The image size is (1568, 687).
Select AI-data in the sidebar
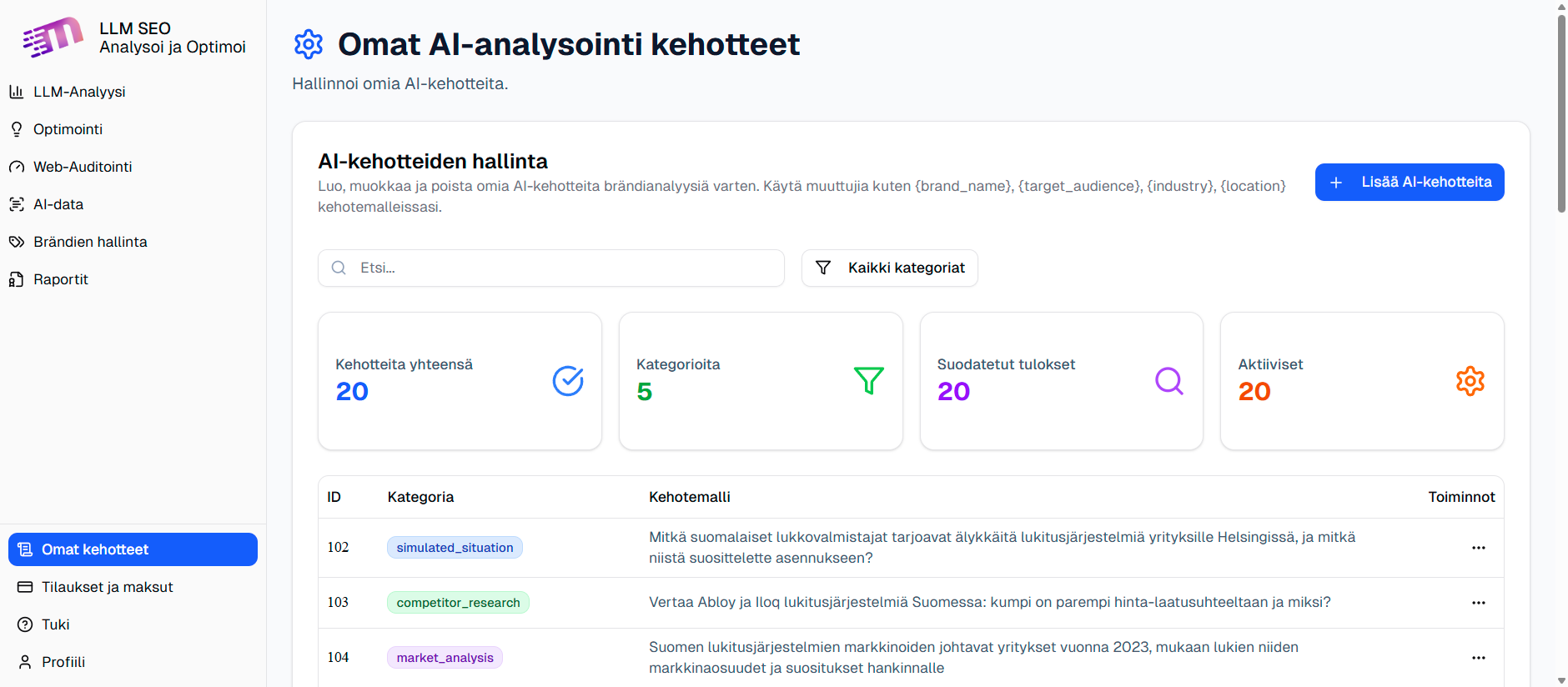(58, 204)
